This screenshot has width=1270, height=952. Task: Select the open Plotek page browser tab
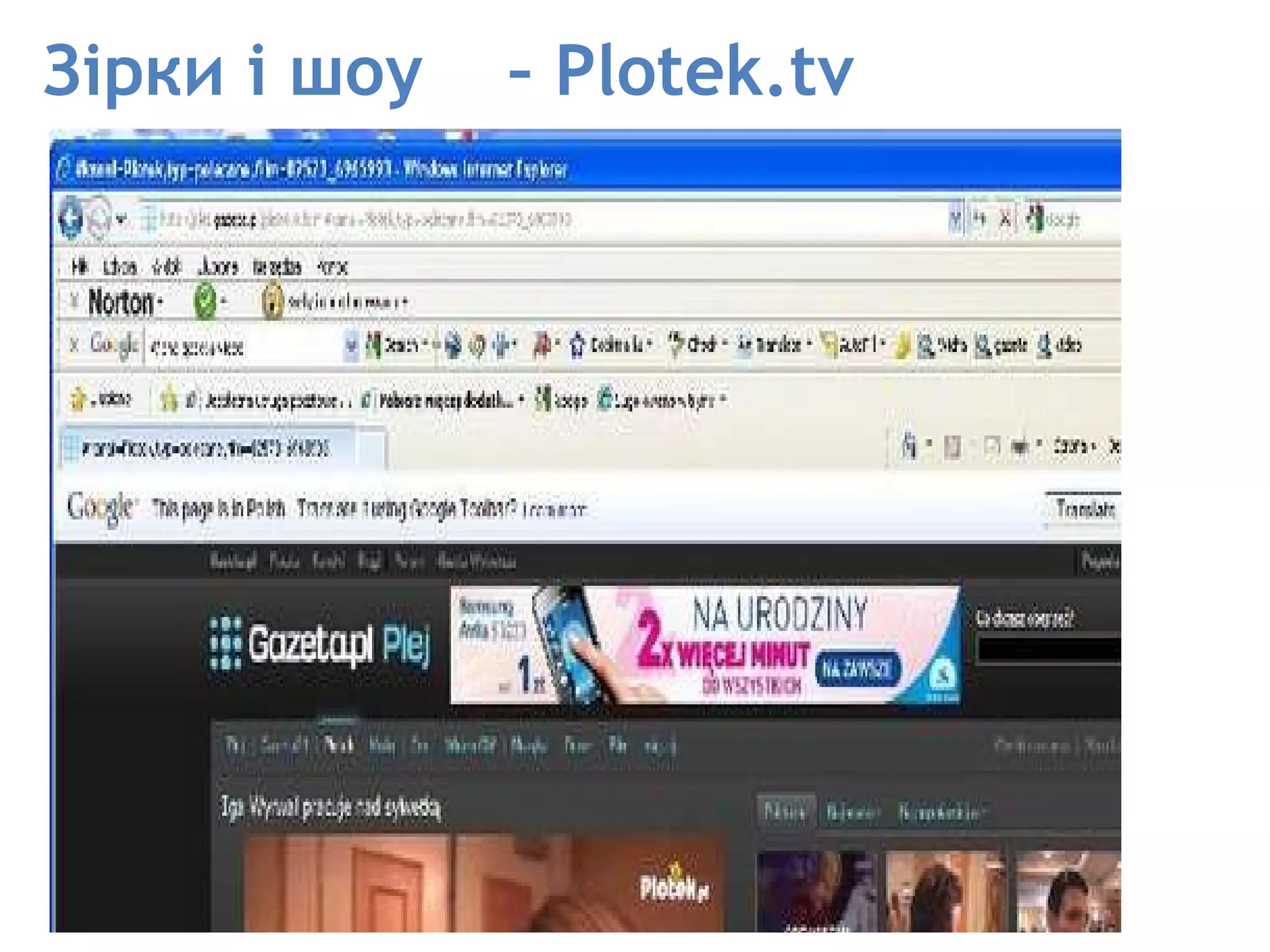[x=208, y=447]
